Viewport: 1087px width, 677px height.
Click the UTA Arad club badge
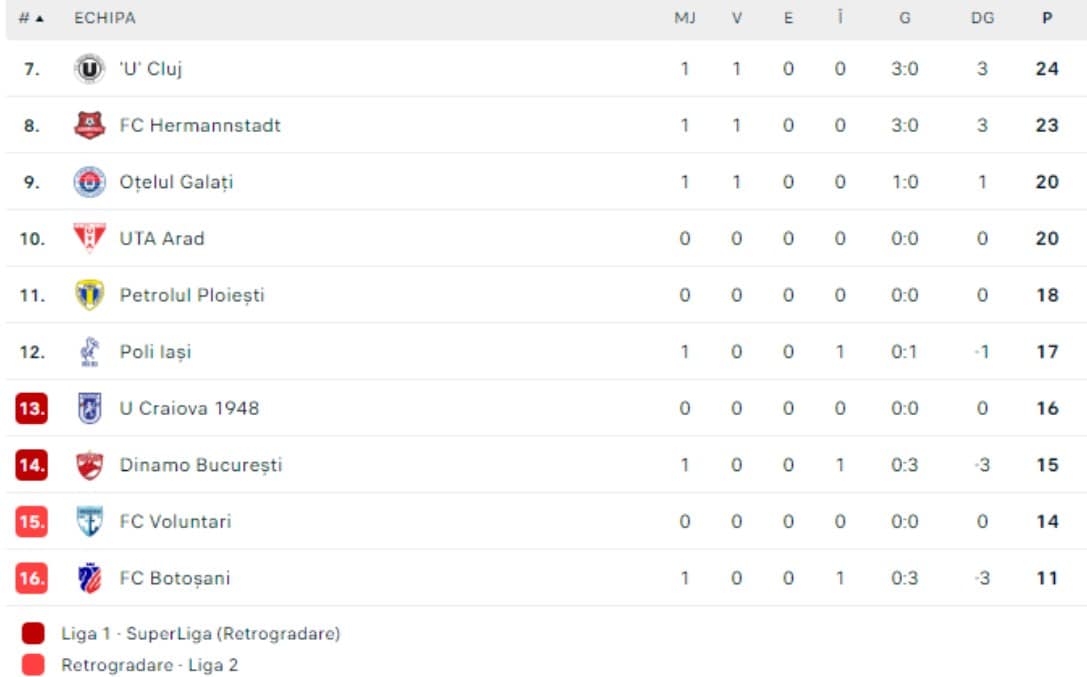point(90,238)
